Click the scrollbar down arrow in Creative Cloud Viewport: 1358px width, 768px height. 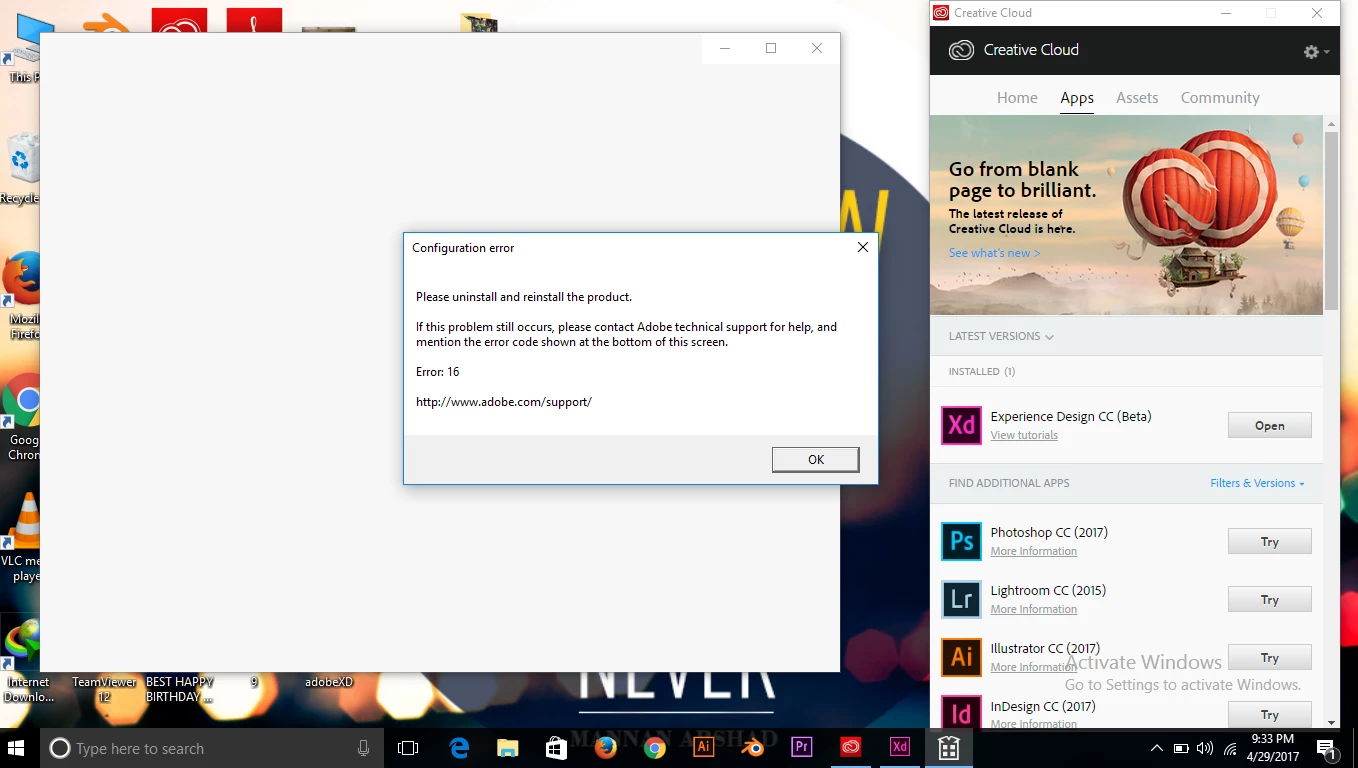pos(1331,722)
